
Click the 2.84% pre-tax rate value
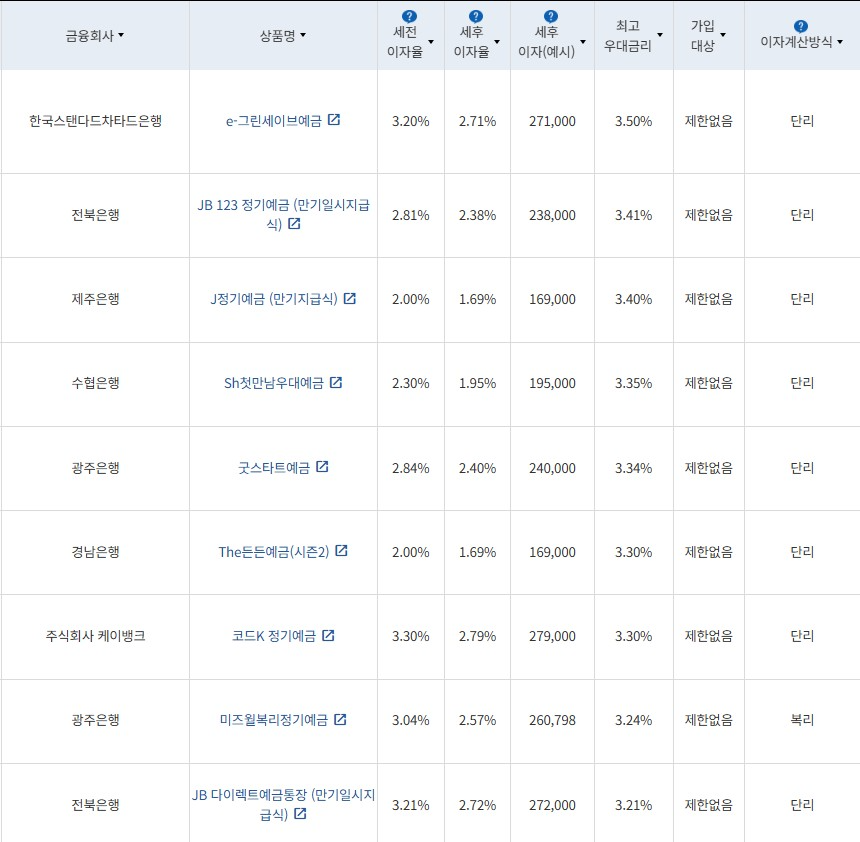pos(411,468)
